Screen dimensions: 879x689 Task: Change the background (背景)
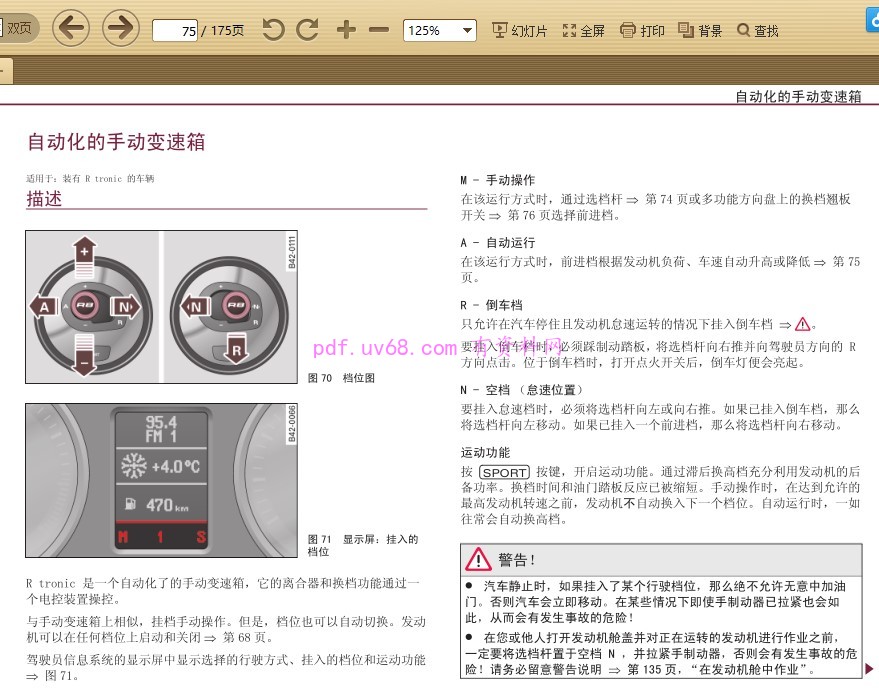pyautogui.click(x=700, y=31)
